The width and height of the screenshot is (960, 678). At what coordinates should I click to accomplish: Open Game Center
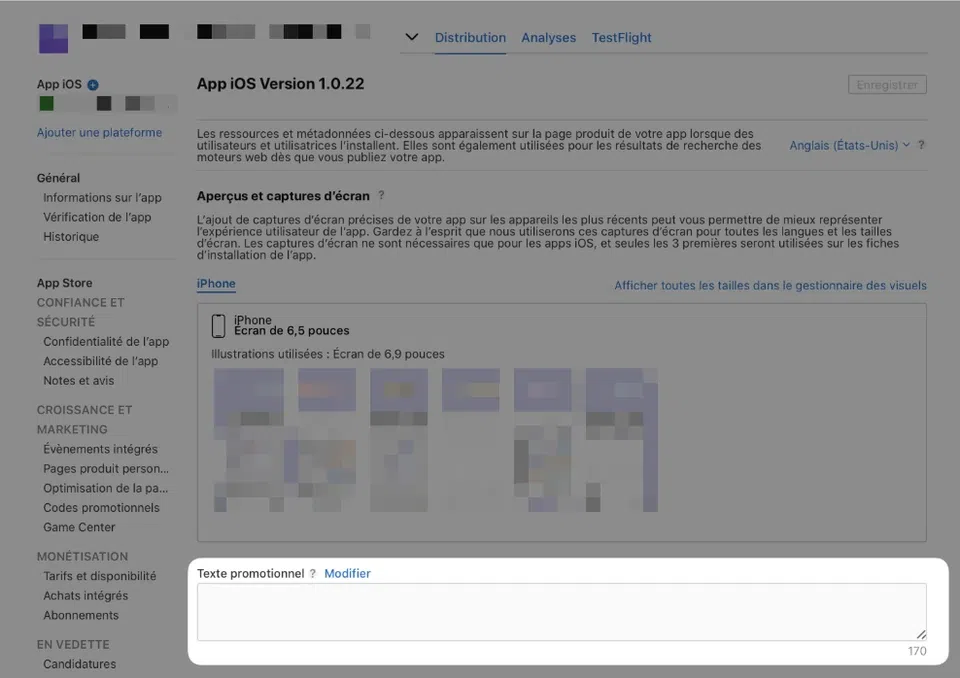pos(79,527)
